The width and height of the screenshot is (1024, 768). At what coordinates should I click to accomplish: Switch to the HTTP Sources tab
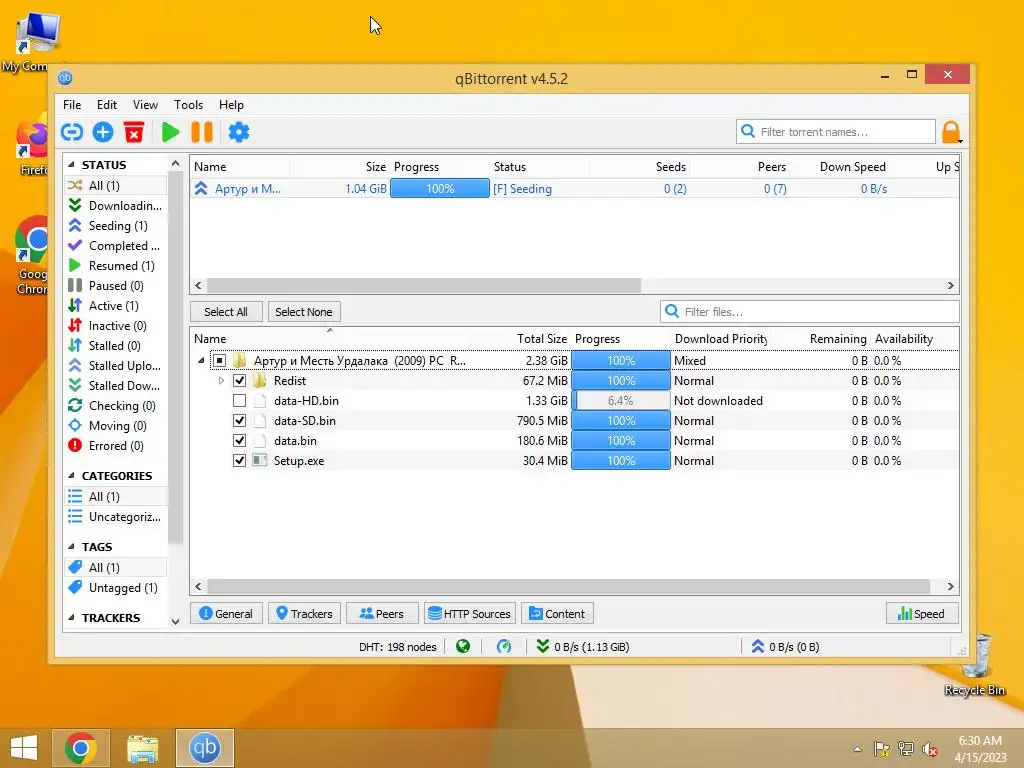470,614
